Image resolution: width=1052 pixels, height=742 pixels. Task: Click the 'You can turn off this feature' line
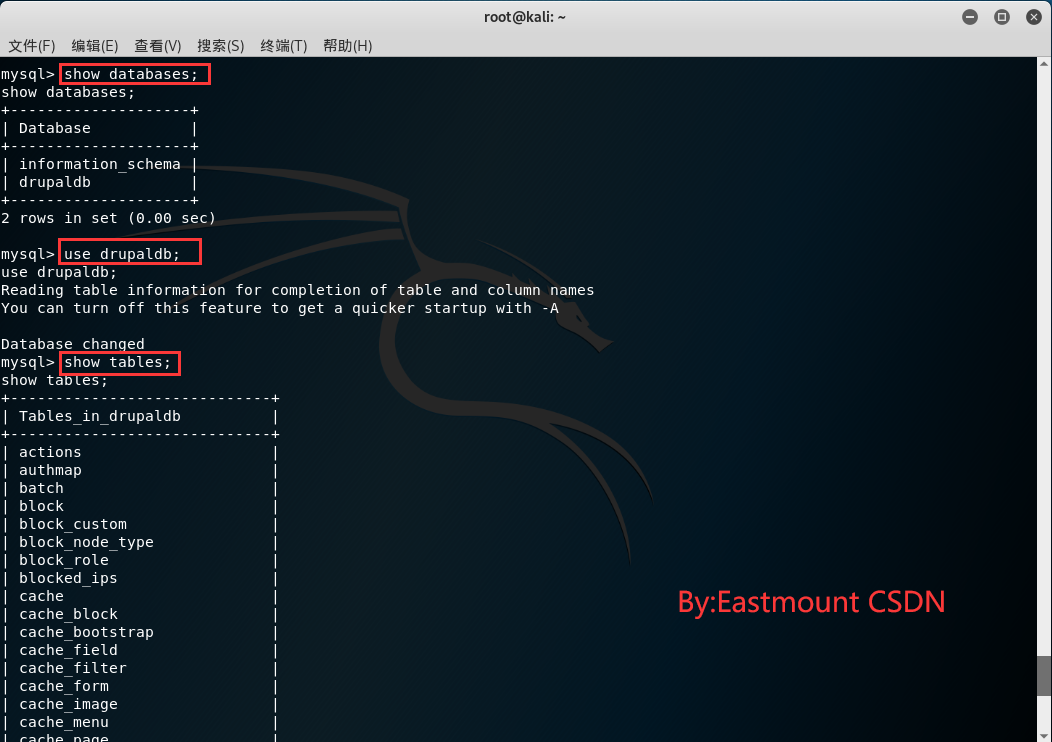(x=280, y=309)
